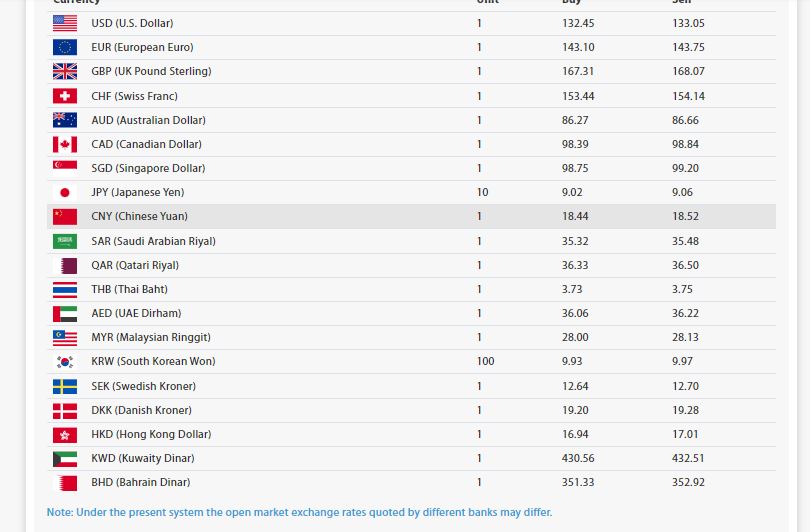
Task: Click the Bahrain flag icon
Action: pos(64,482)
